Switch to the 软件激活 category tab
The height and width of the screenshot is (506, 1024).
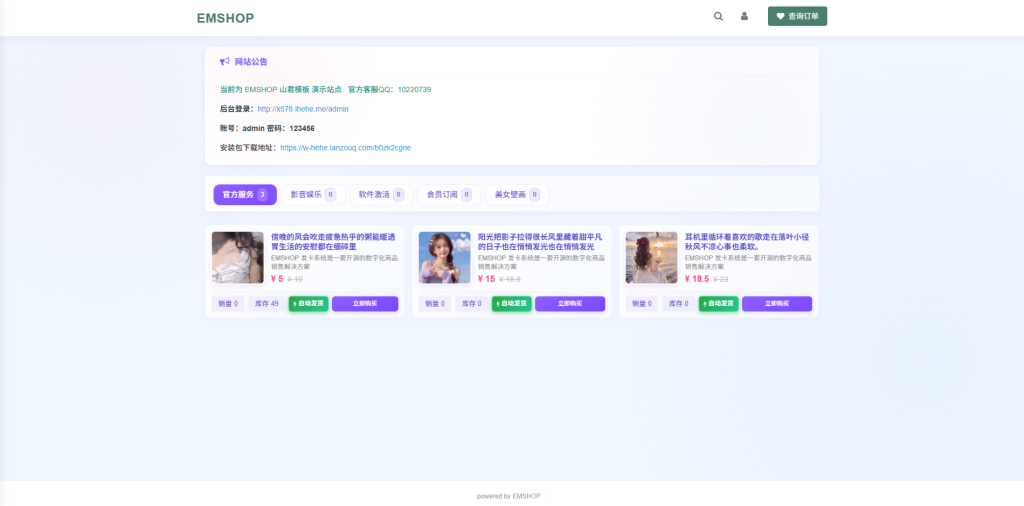click(381, 195)
